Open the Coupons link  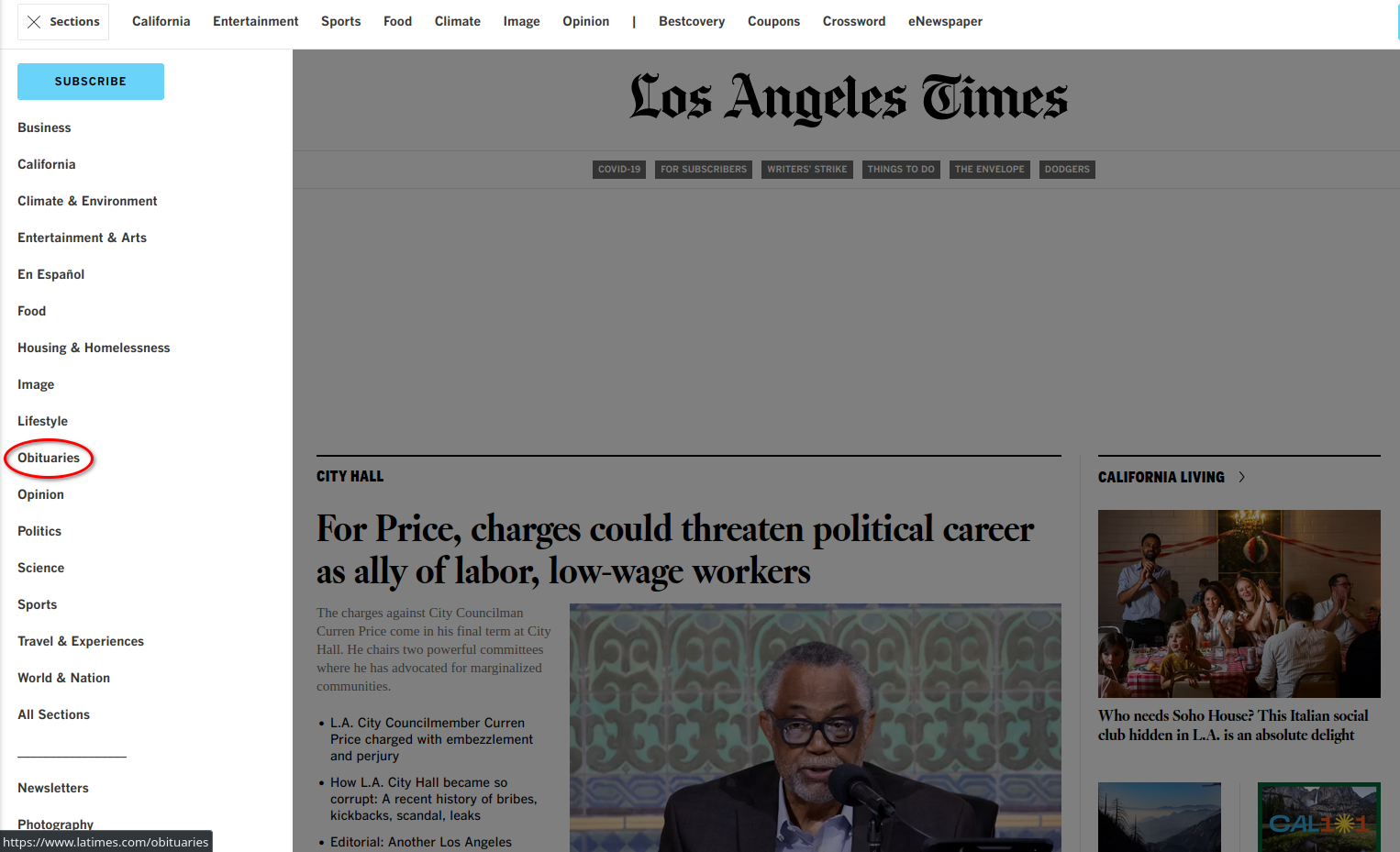pyautogui.click(x=774, y=21)
